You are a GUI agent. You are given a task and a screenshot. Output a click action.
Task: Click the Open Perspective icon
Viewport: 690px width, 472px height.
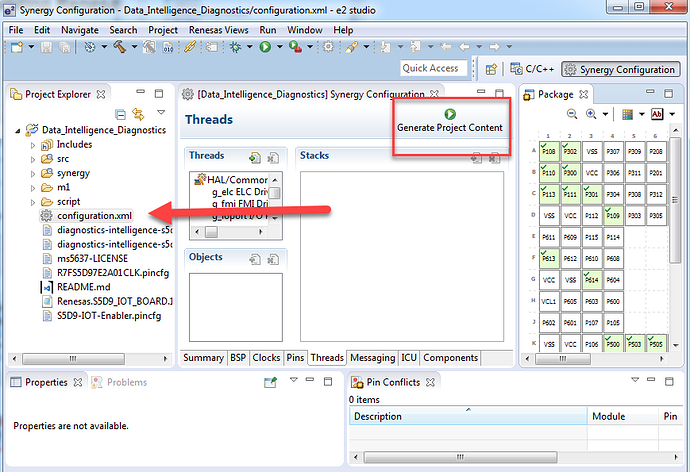tap(491, 69)
